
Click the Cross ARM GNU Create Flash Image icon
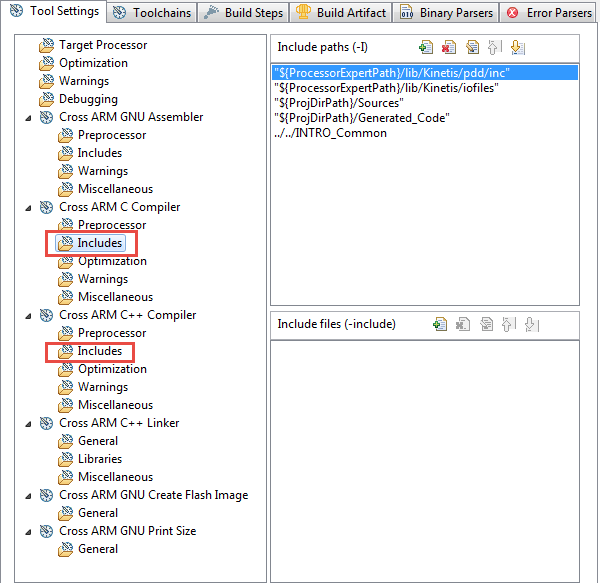pos(46,495)
